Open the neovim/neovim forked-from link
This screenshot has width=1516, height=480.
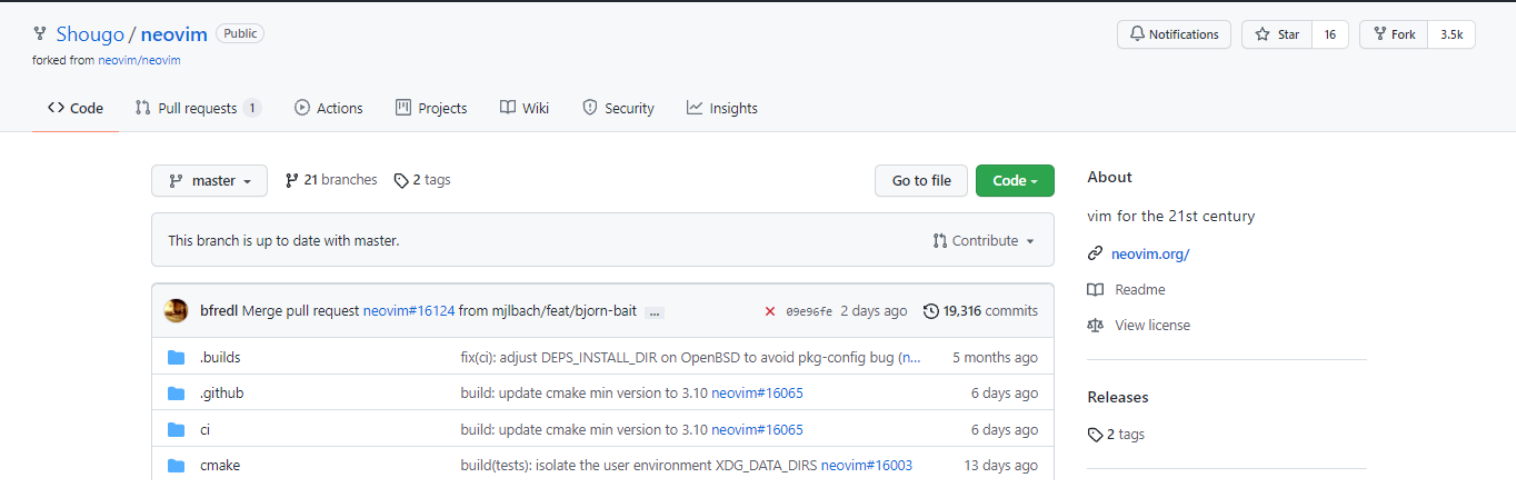coord(139,60)
